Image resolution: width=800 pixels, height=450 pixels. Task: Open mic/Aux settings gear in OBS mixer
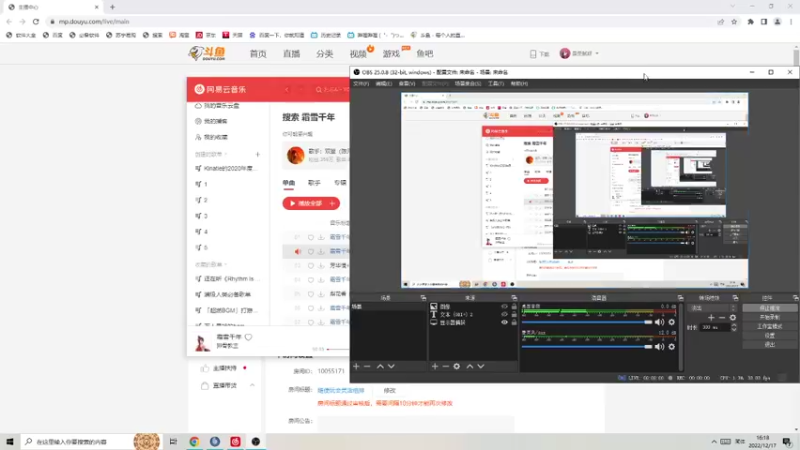(x=671, y=346)
